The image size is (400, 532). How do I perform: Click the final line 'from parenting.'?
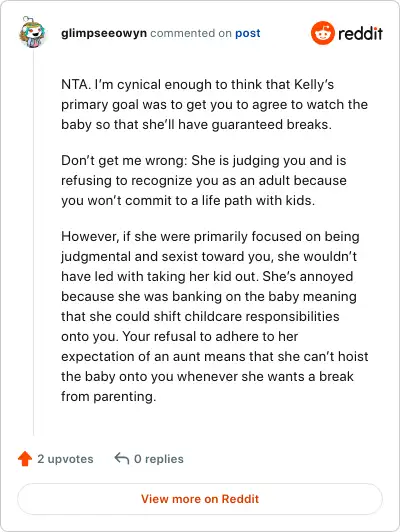click(109, 397)
